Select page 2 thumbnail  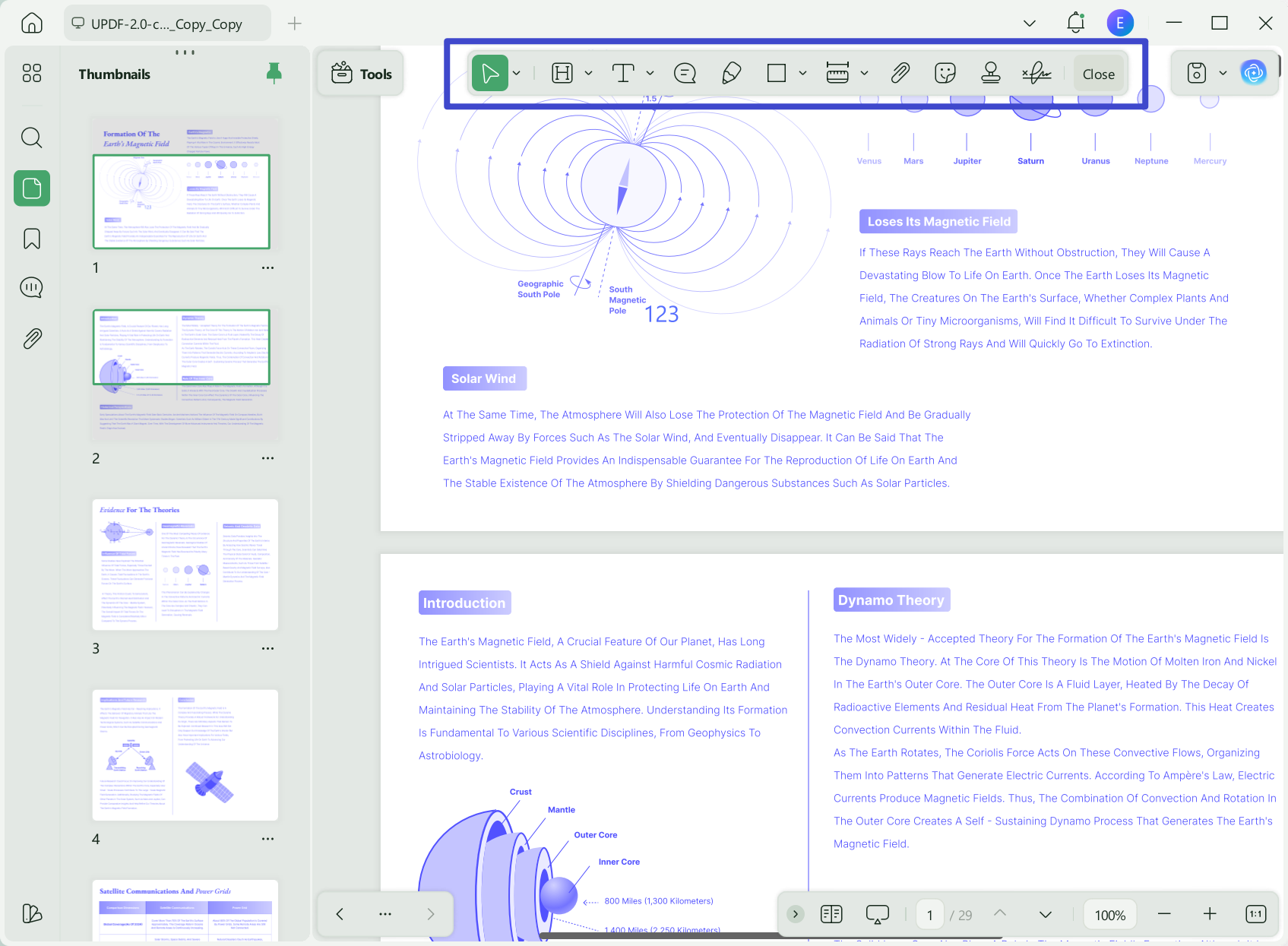point(185,375)
